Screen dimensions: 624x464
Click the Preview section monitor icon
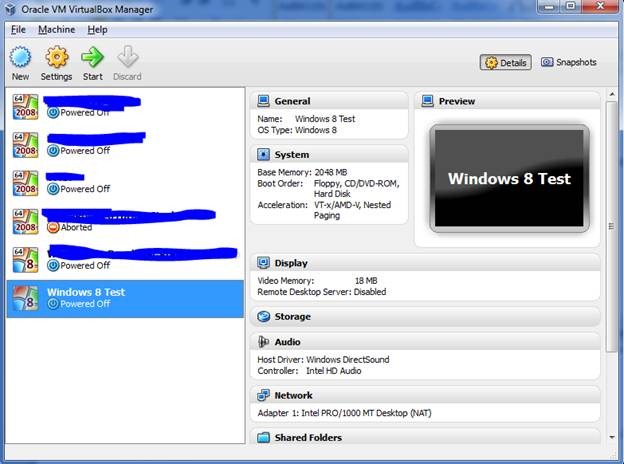click(x=427, y=101)
